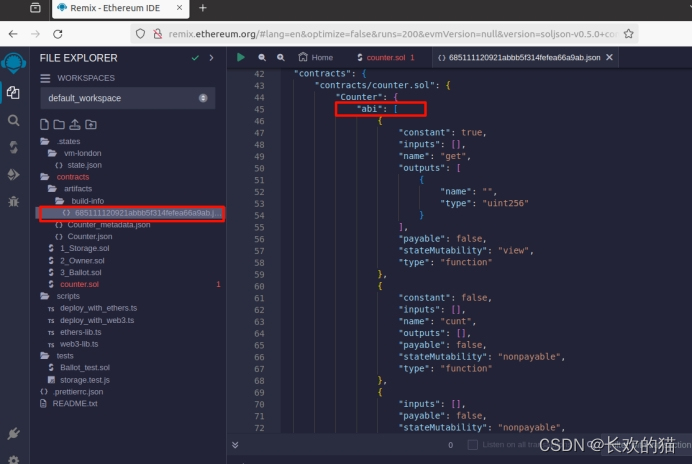Viewport: 692px width, 464px height.
Task: Open the Search in files icon
Action: [14, 121]
